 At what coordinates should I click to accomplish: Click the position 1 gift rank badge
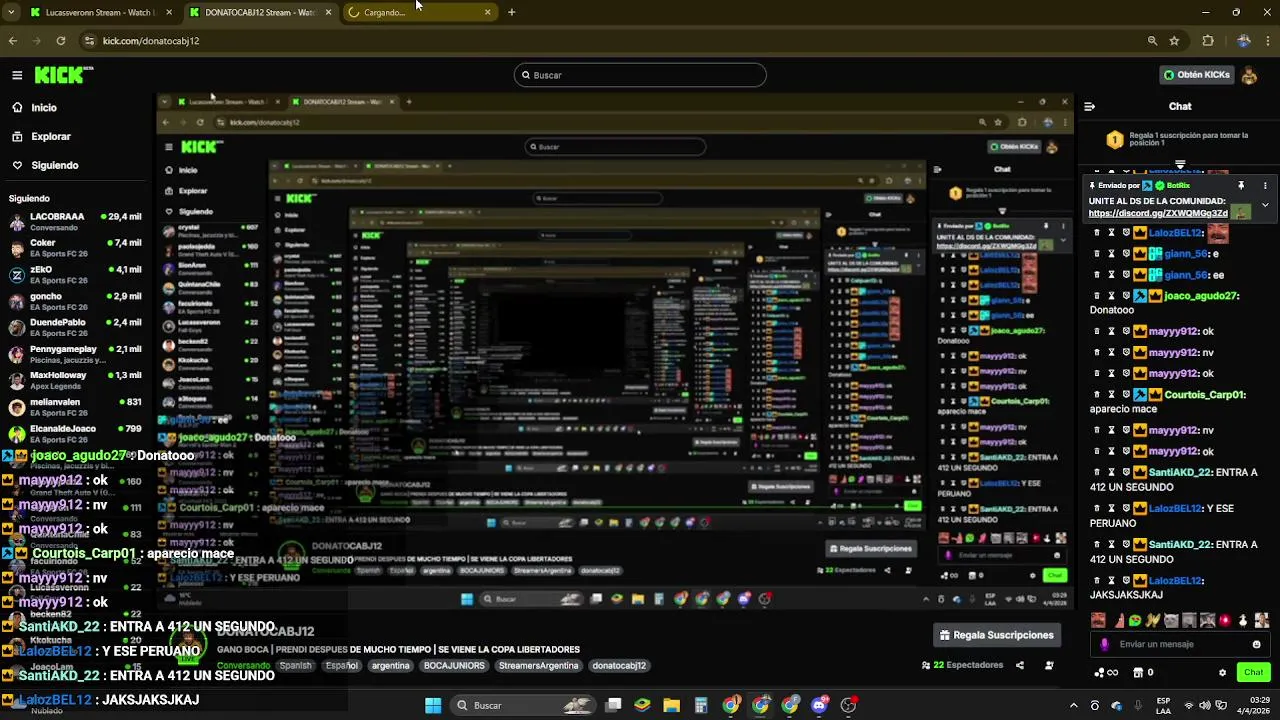(1114, 140)
